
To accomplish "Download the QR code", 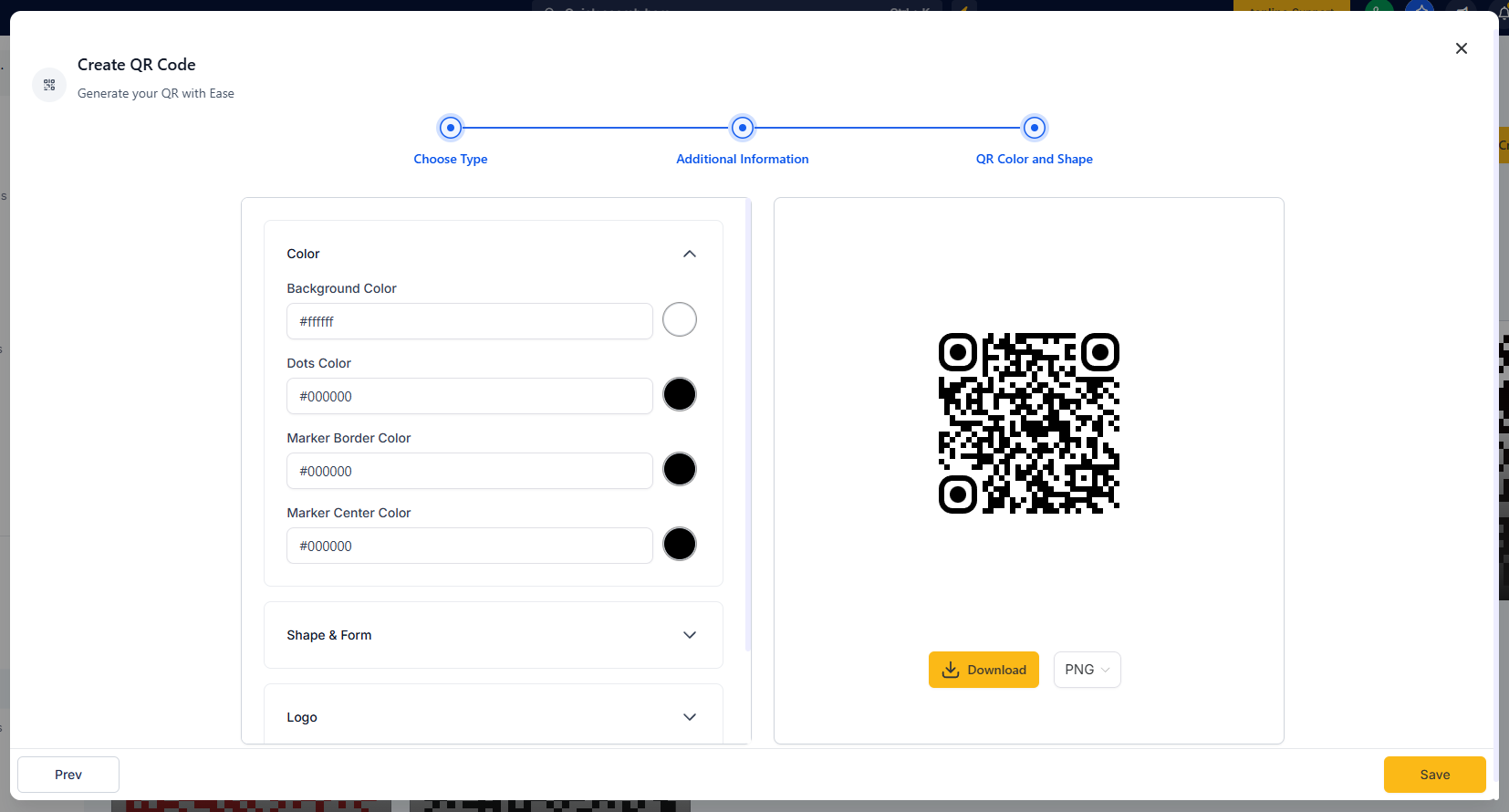I will (x=983, y=670).
